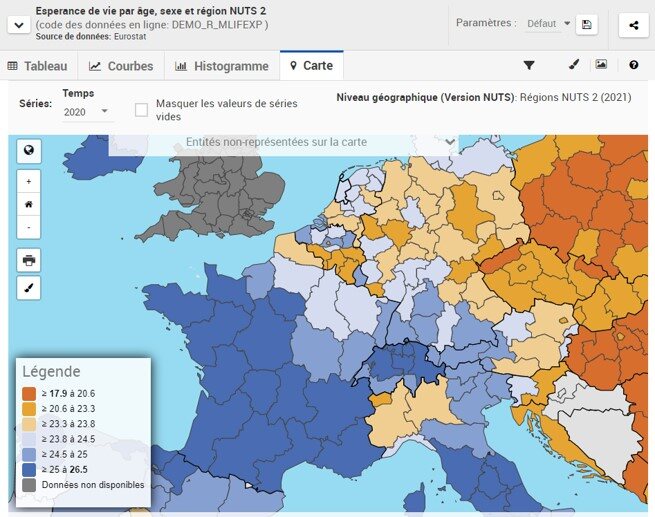Click the share icon button
655x517 pixels.
coord(634,25)
